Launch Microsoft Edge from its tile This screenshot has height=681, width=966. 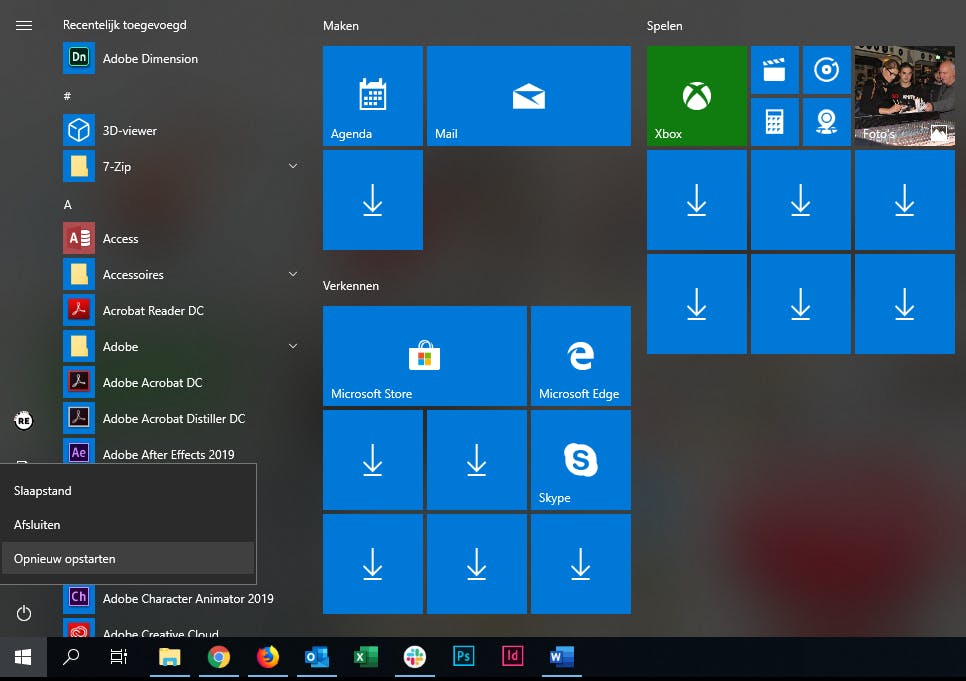point(580,356)
